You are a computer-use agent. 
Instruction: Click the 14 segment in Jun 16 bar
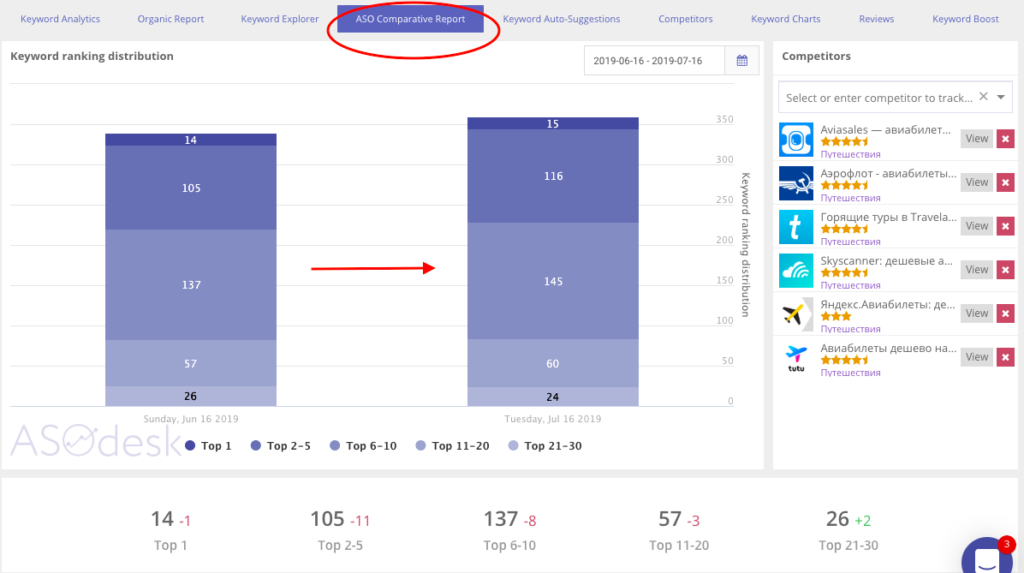pos(191,140)
